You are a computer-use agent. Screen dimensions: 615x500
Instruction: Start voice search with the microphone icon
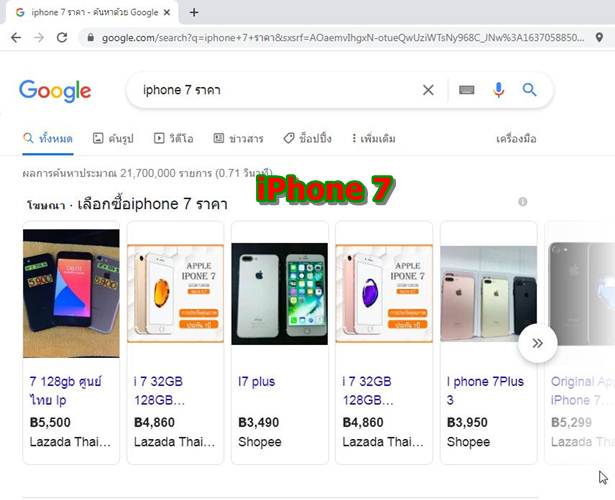[499, 90]
